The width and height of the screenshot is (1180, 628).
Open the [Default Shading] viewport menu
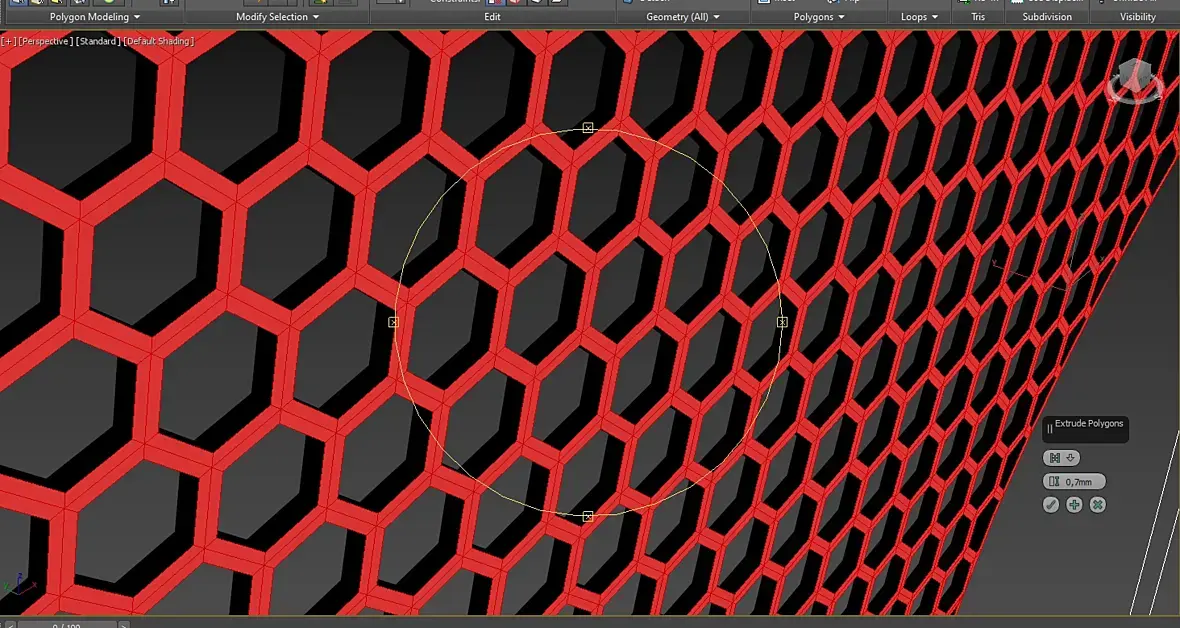(159, 41)
